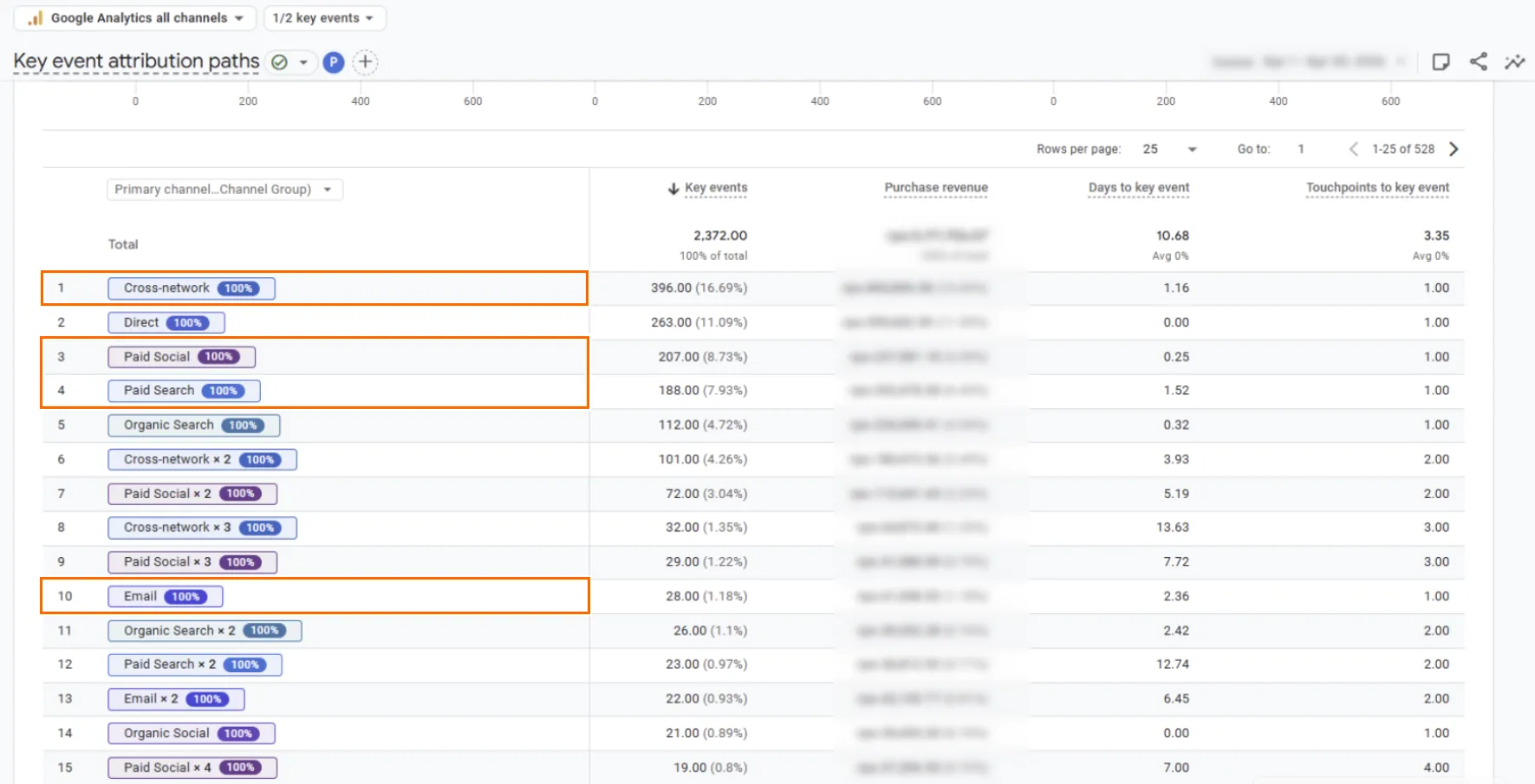1535x784 pixels.
Task: Click the blue P segment badge
Action: (334, 62)
